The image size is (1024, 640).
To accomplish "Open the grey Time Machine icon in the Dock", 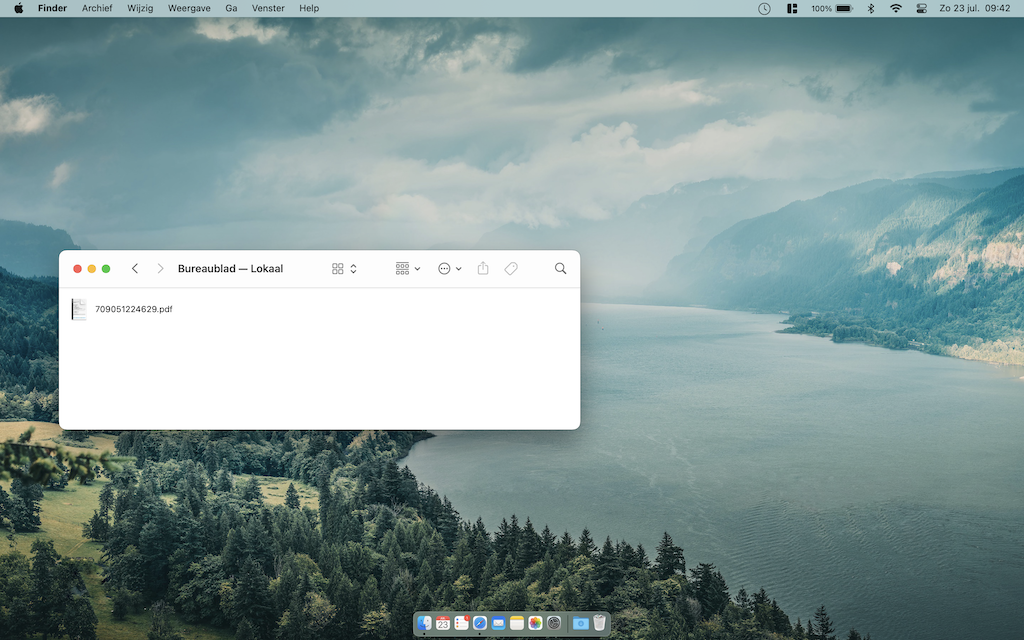I will 554,623.
